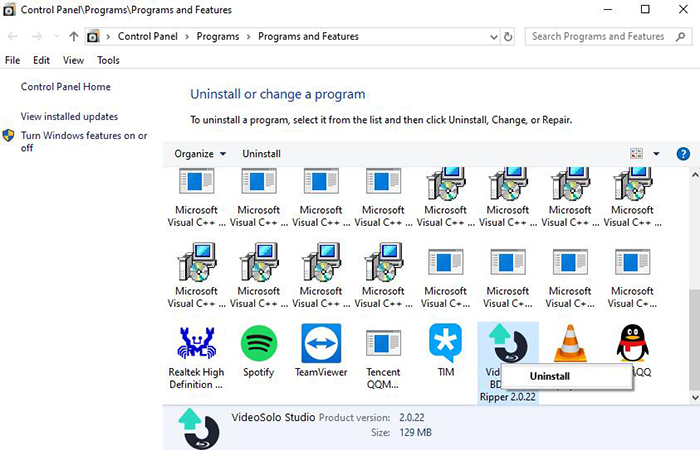This screenshot has width=700, height=450.
Task: Click the VideoSolo icon in details pane
Action: pos(199,428)
